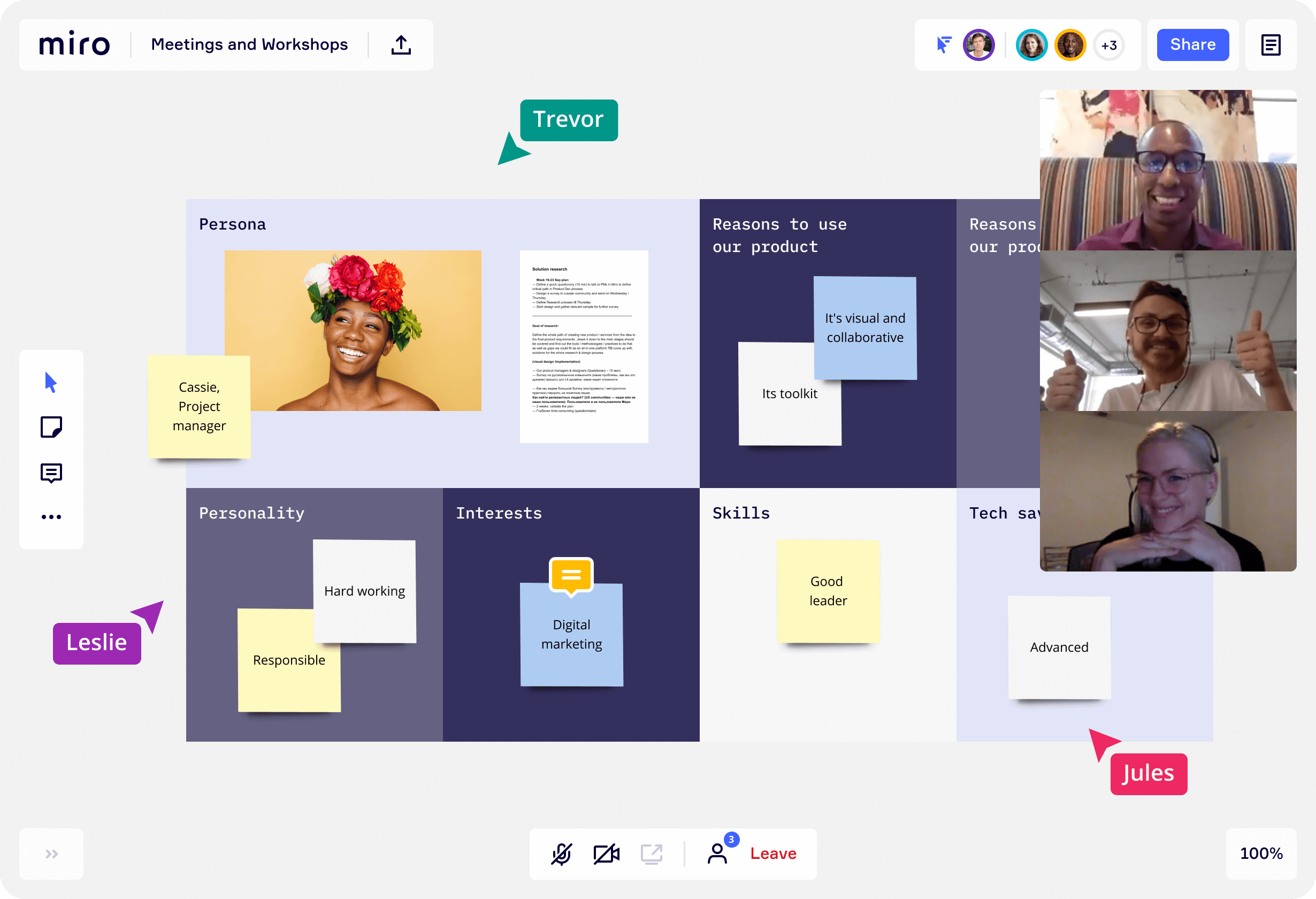Screen dimensions: 1316x899
Task: Click the upload/export board icon
Action: click(x=401, y=45)
